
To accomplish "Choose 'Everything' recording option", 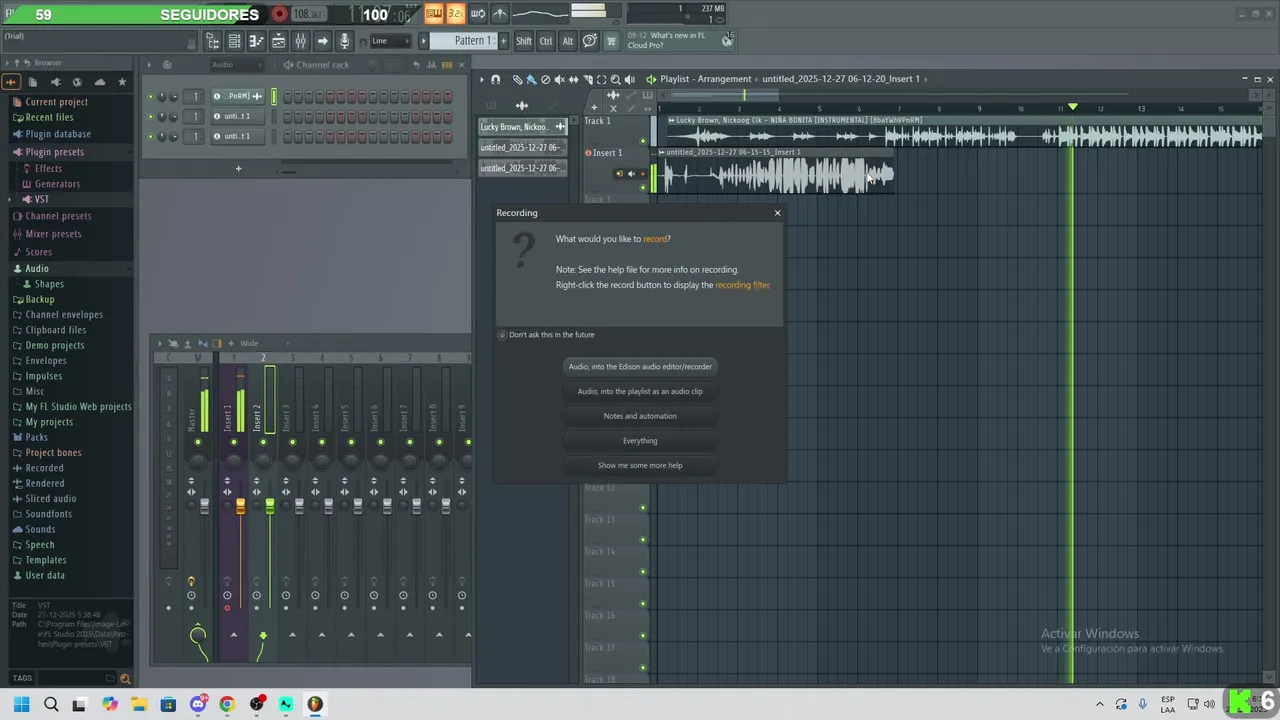I will tap(640, 441).
